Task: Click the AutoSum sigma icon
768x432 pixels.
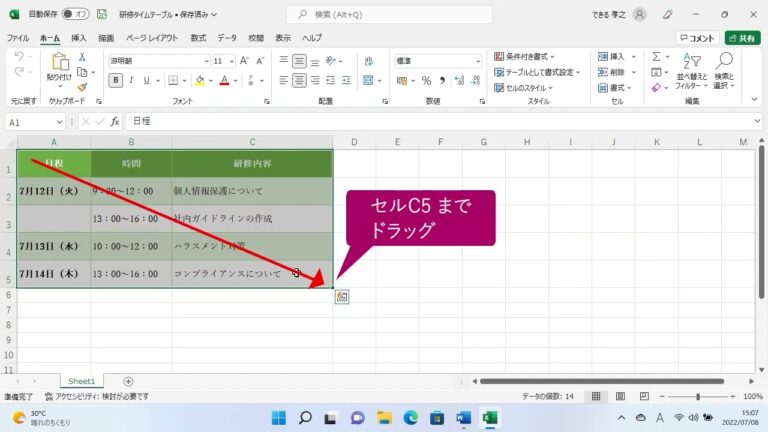Action: coord(656,57)
